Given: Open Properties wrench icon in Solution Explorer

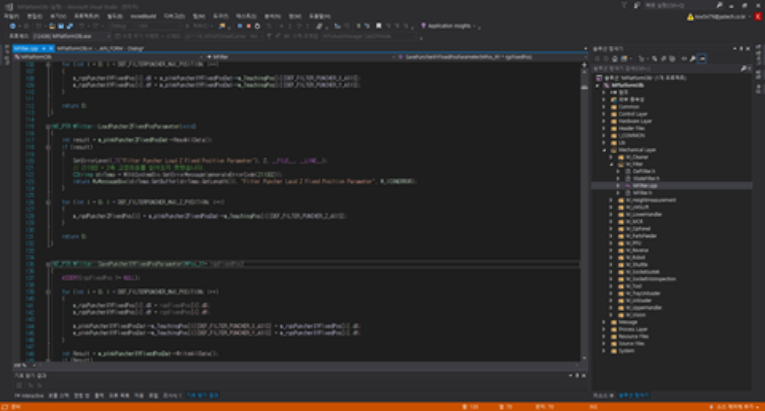Looking at the screenshot, I should [693, 58].
